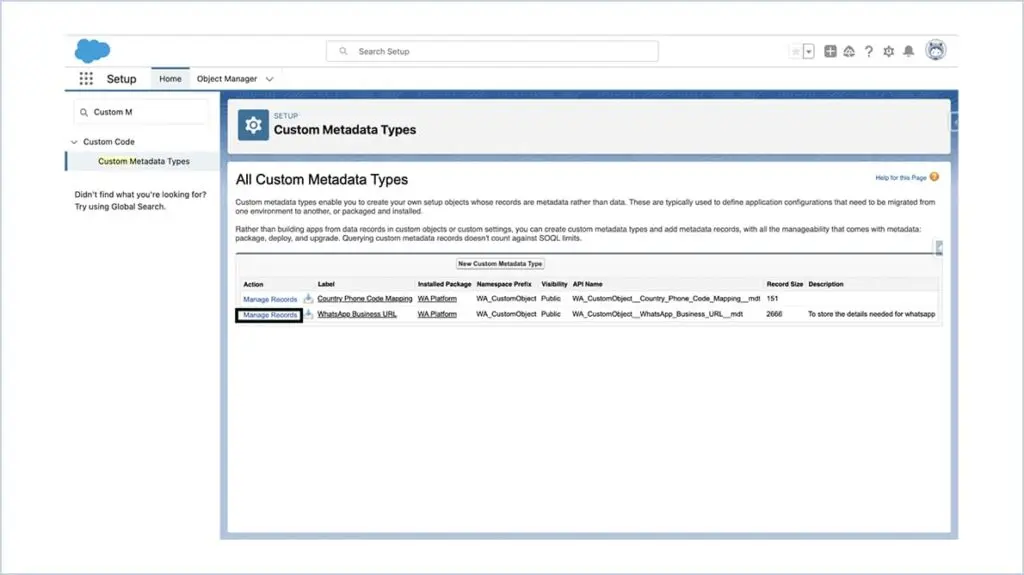Viewport: 1024px width, 575px height.
Task: Click the Salesforce cloud logo
Action: click(x=92, y=50)
